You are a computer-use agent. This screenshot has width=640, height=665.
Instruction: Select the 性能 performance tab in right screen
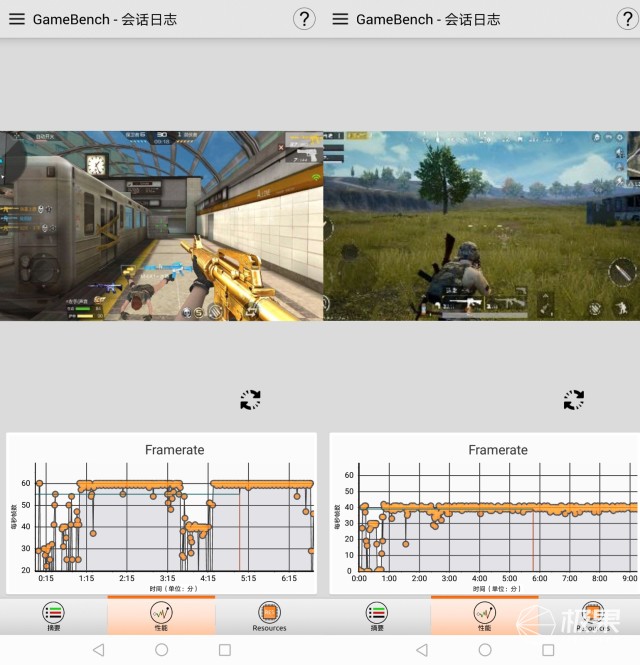484,616
